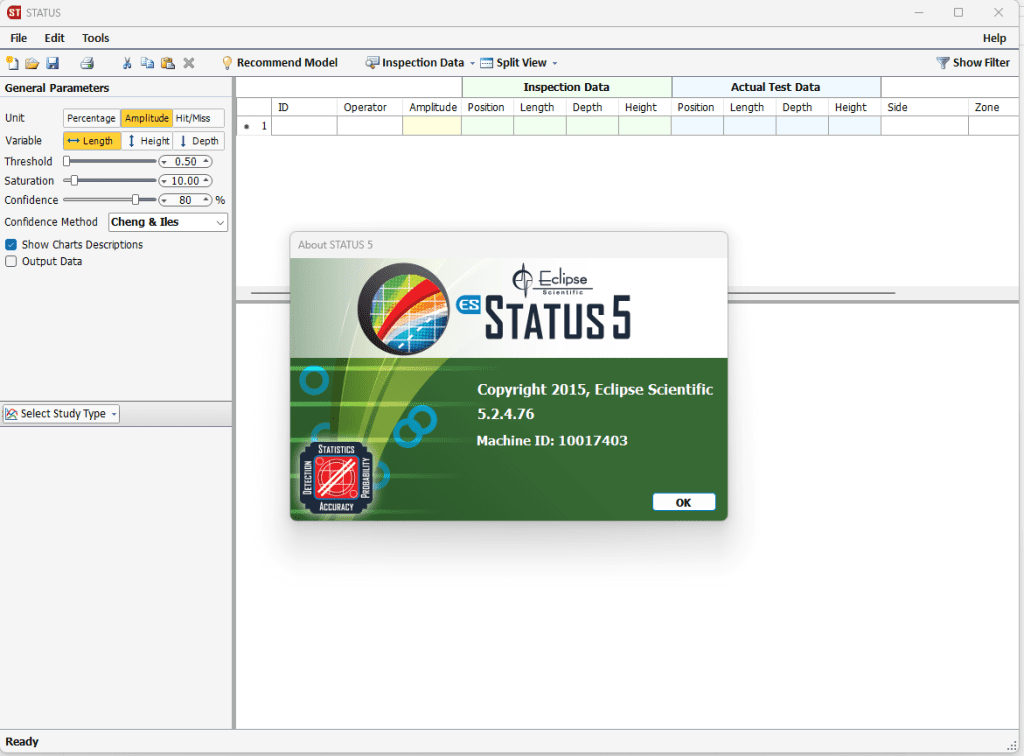Open the Help menu
Screen dimensions: 1024x756
994,38
